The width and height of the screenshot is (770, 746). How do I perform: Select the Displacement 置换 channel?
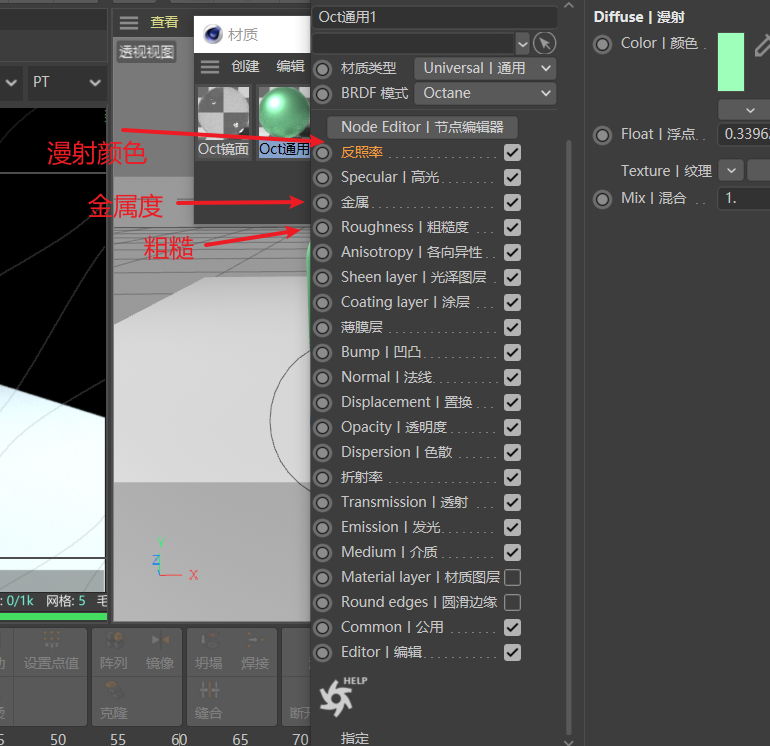407,403
